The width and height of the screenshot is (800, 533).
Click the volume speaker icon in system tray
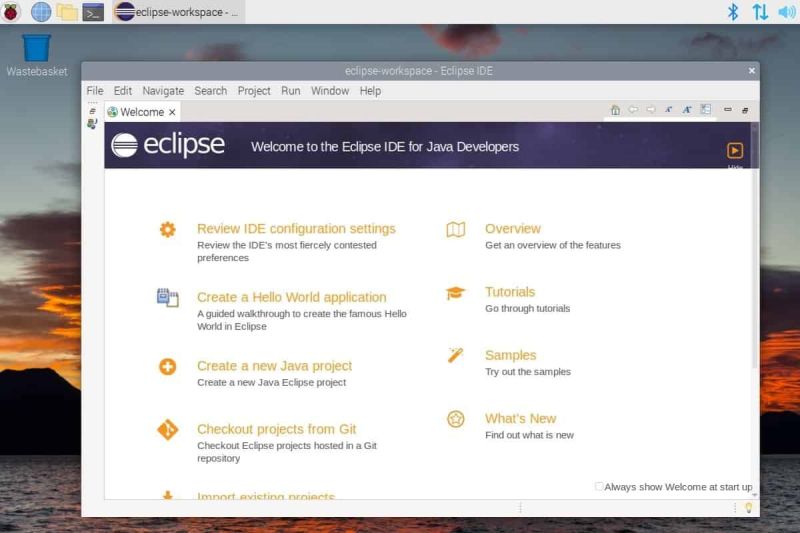click(787, 12)
